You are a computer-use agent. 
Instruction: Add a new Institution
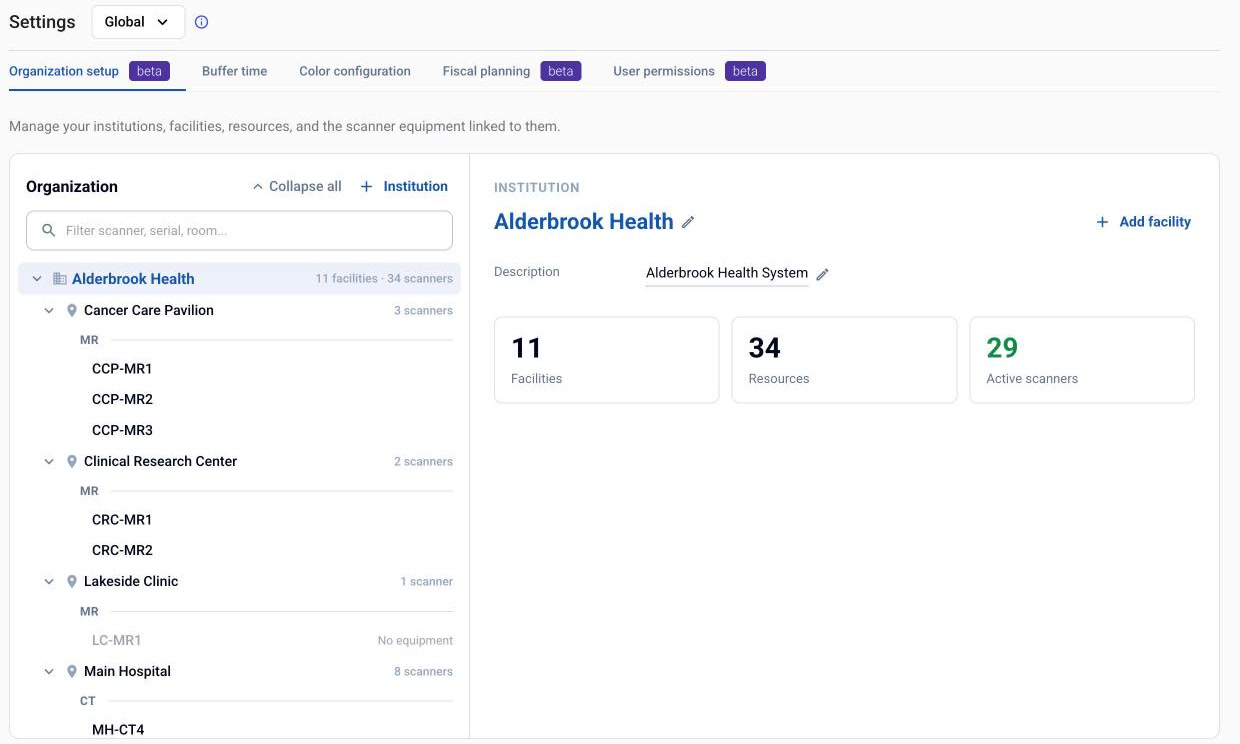pos(404,186)
